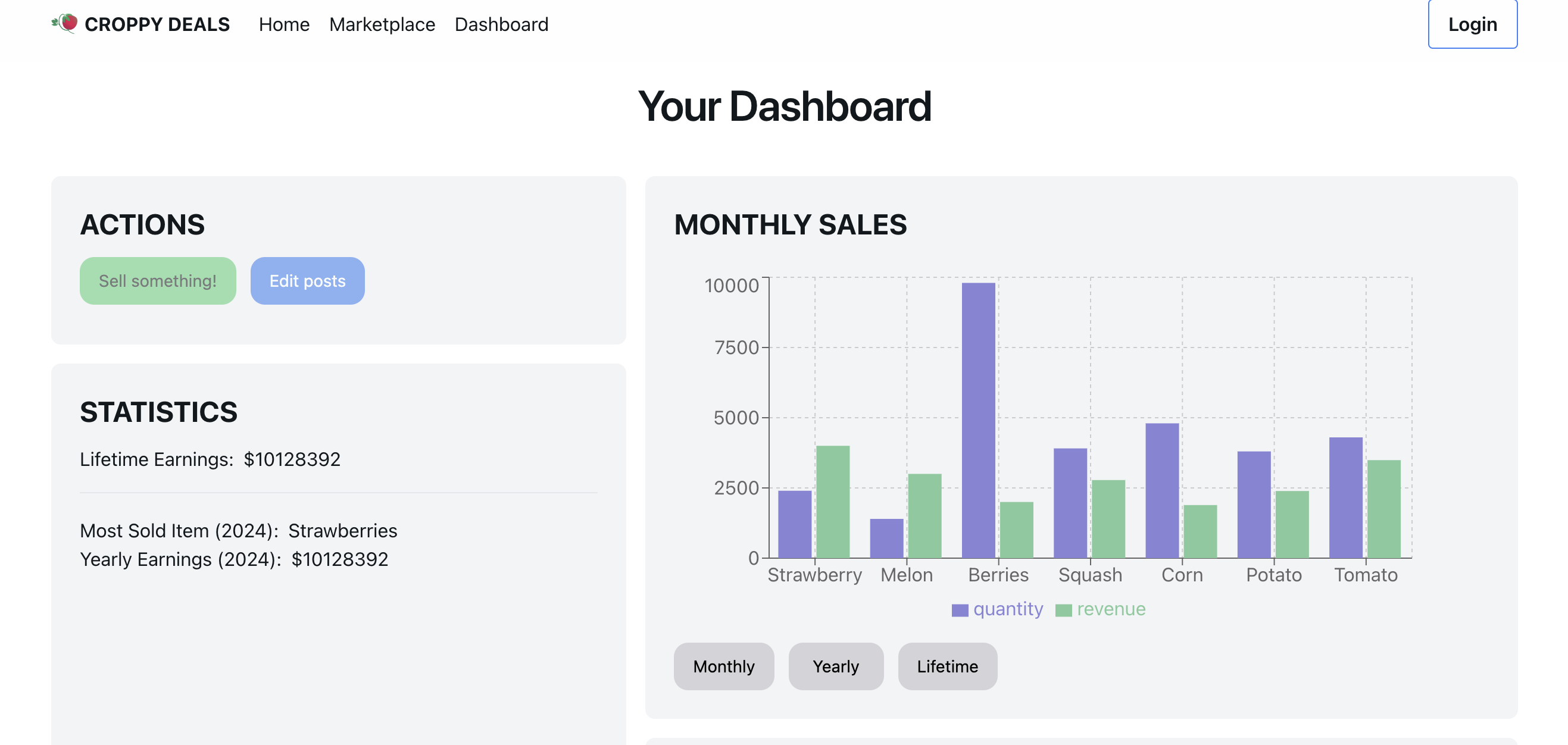Switch the chart to Lifetime view
This screenshot has width=1568, height=745.
[x=947, y=666]
